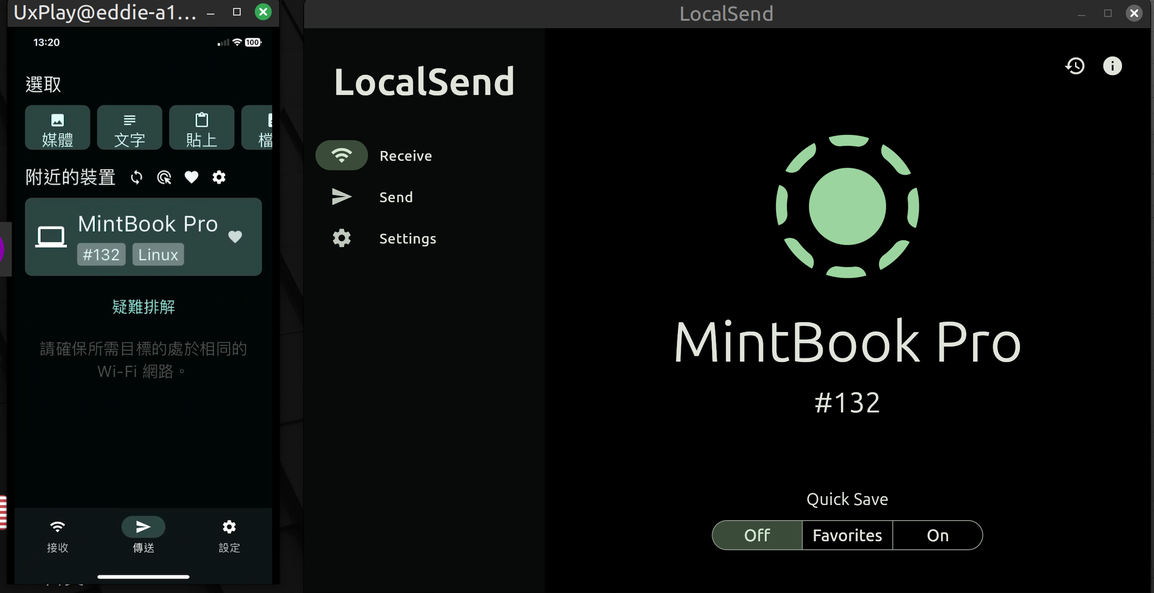Tap 設定 tab on phone bottom bar
The image size is (1154, 593).
pyautogui.click(x=229, y=535)
